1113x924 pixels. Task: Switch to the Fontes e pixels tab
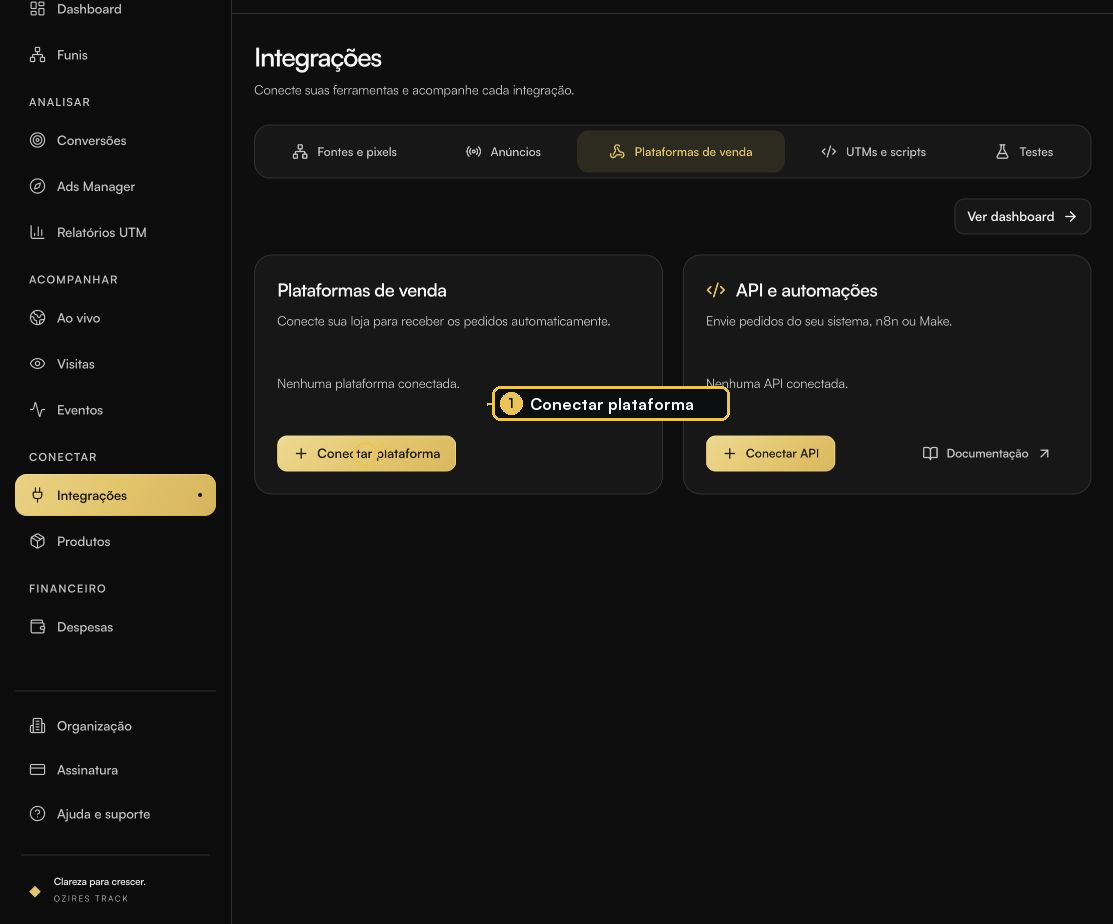tap(345, 151)
